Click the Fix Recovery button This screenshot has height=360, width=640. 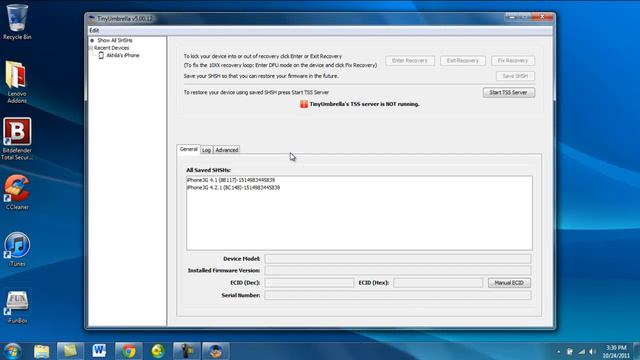(x=513, y=60)
